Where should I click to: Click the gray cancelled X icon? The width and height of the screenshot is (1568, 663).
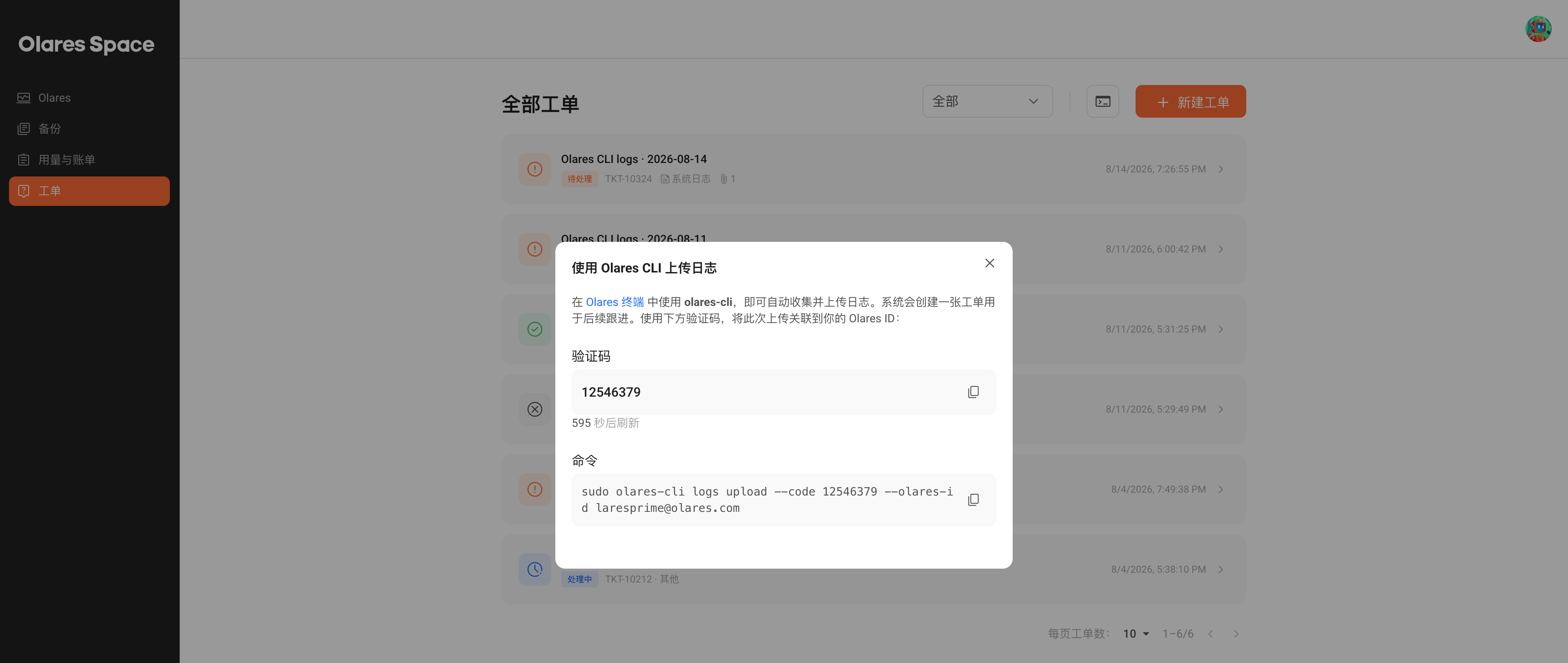(x=535, y=409)
